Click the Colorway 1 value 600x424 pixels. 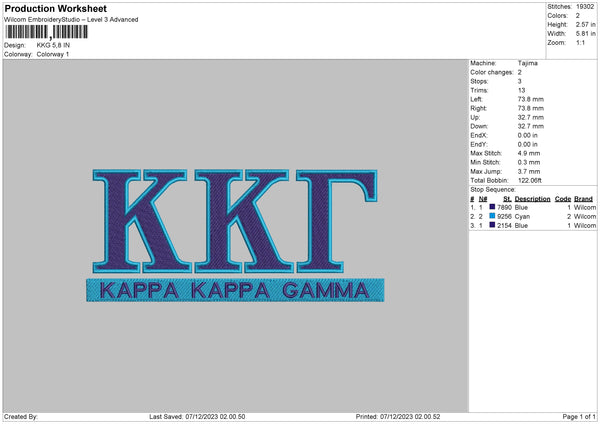click(53, 54)
